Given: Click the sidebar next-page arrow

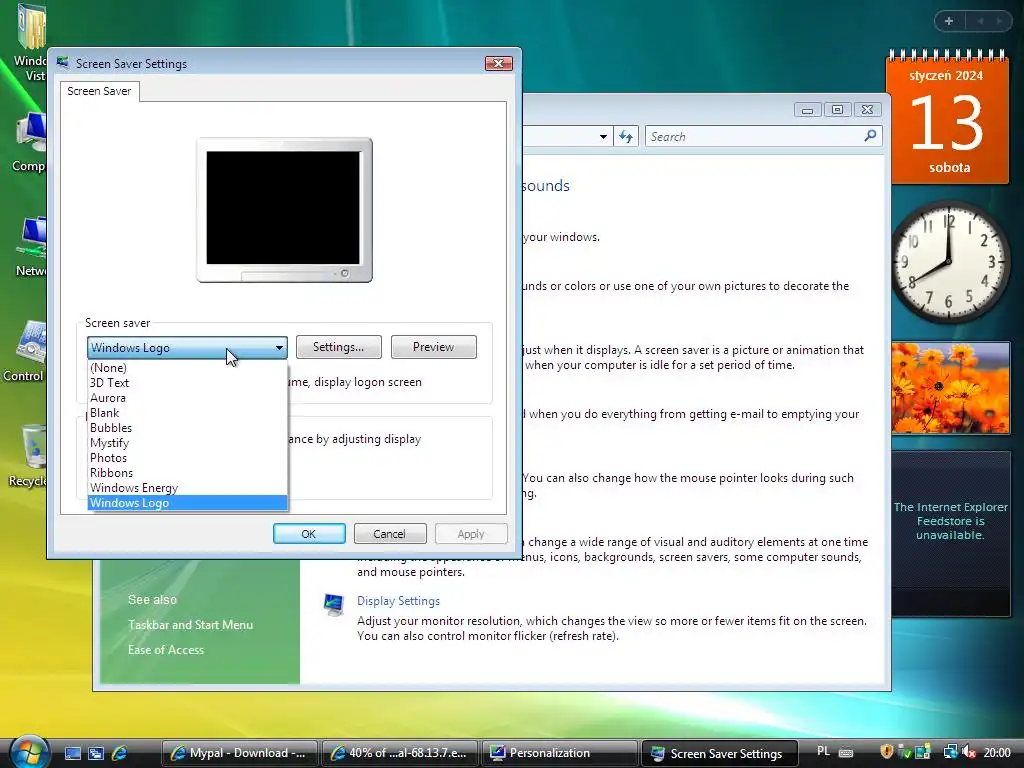Looking at the screenshot, I should pos(999,21).
